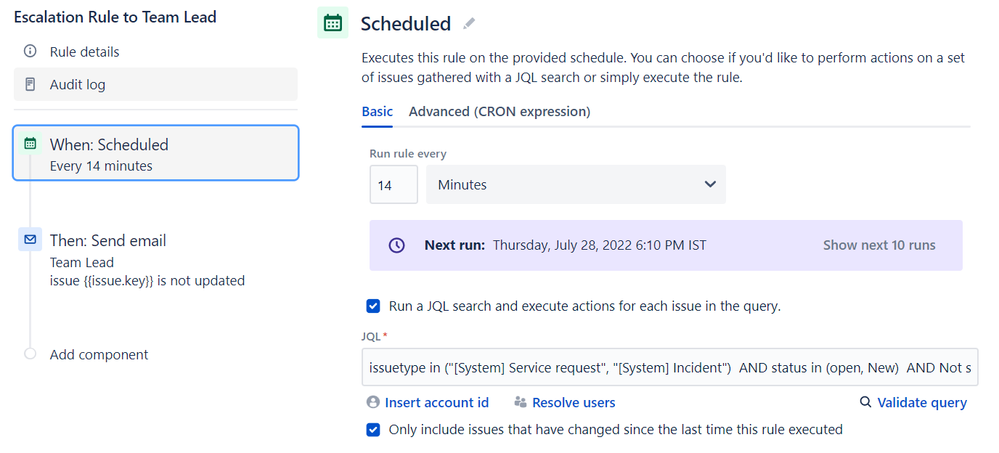Switch to Advanced (CRON expression) tab
This screenshot has width=999, height=453.
pyautogui.click(x=500, y=111)
